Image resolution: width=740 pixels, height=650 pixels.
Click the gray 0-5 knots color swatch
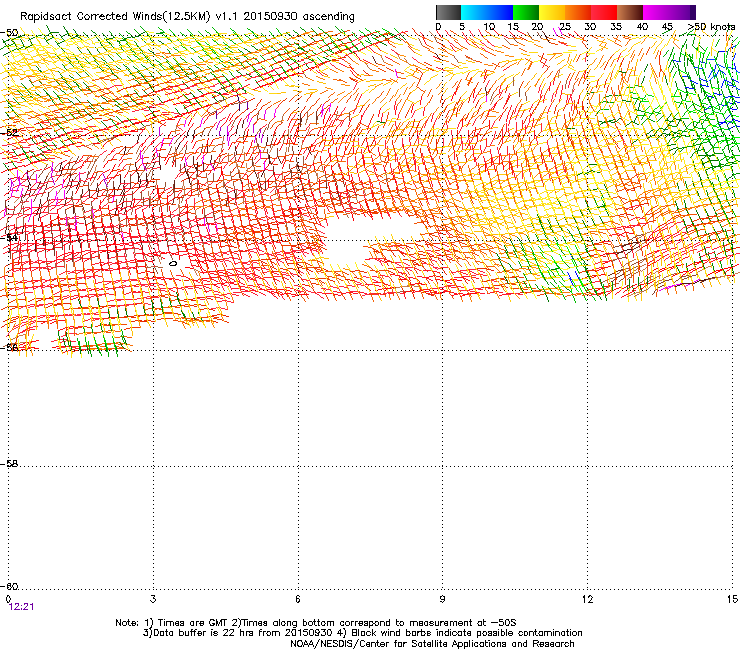click(x=448, y=12)
